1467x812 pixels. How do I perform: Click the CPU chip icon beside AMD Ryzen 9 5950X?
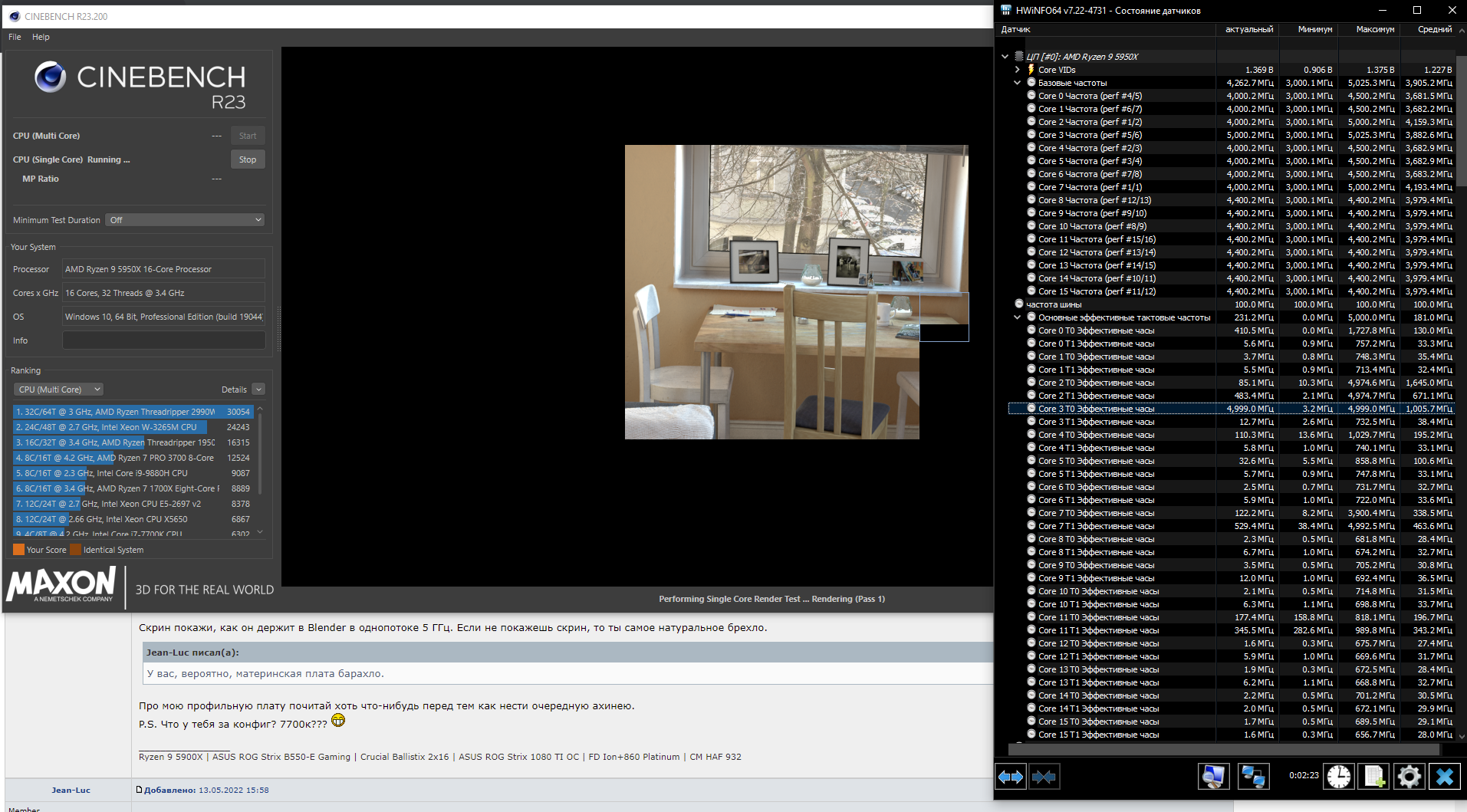coord(1019,56)
